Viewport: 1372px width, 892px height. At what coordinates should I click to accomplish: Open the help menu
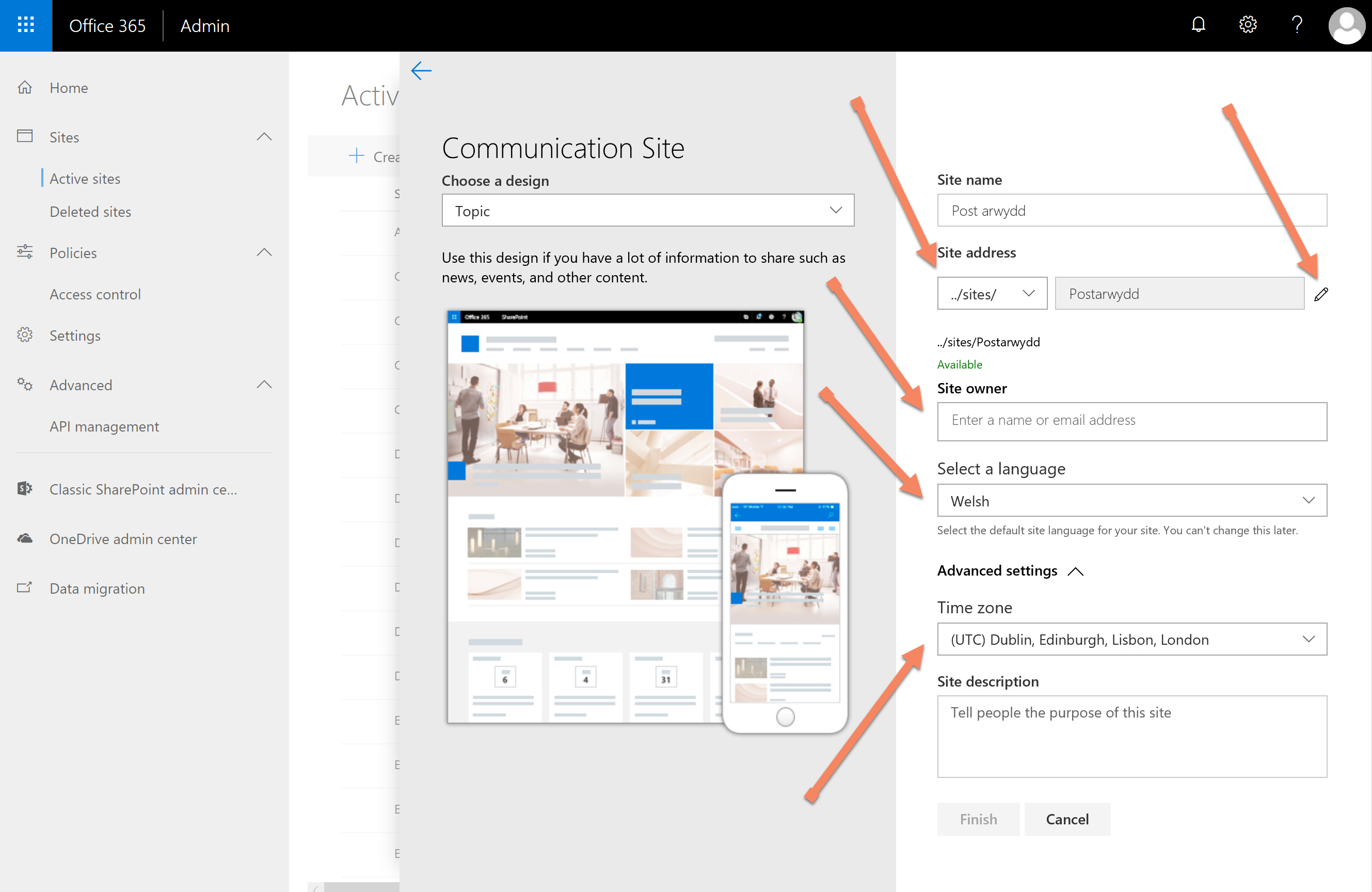pyautogui.click(x=1297, y=25)
